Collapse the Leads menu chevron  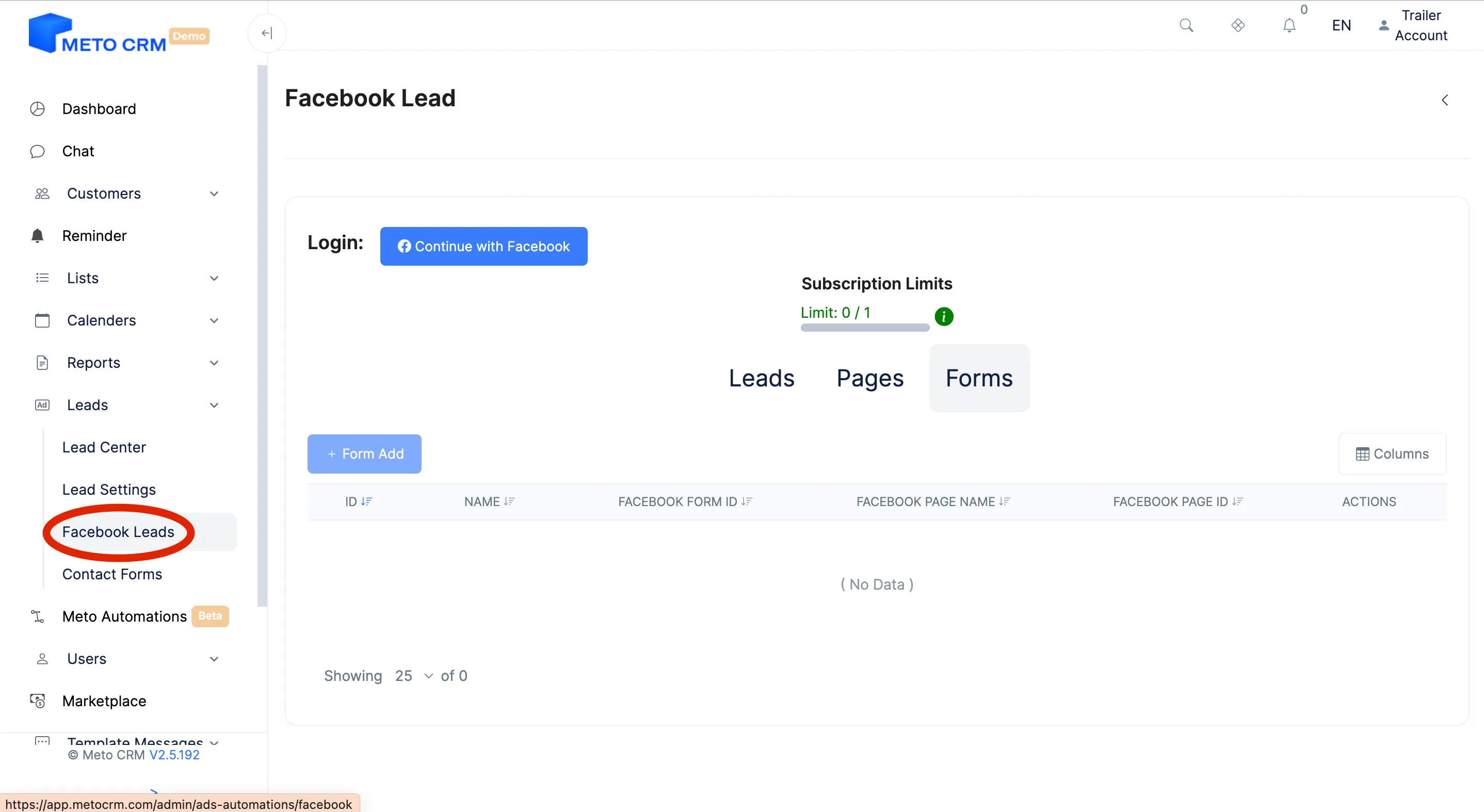214,405
